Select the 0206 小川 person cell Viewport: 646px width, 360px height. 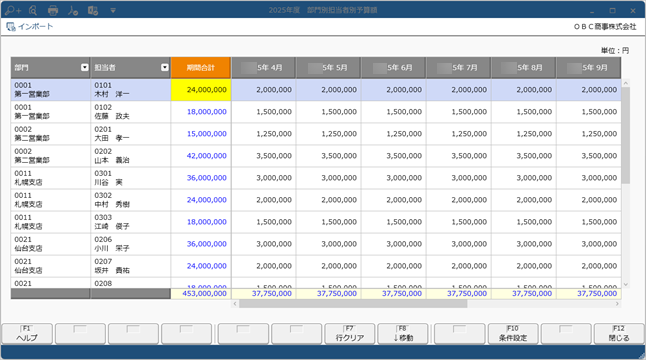131,244
